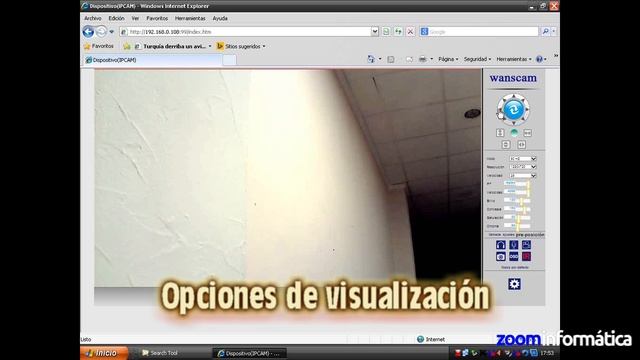Click the OSD icon in wanscam panel
This screenshot has width=640, height=360.
point(514,256)
